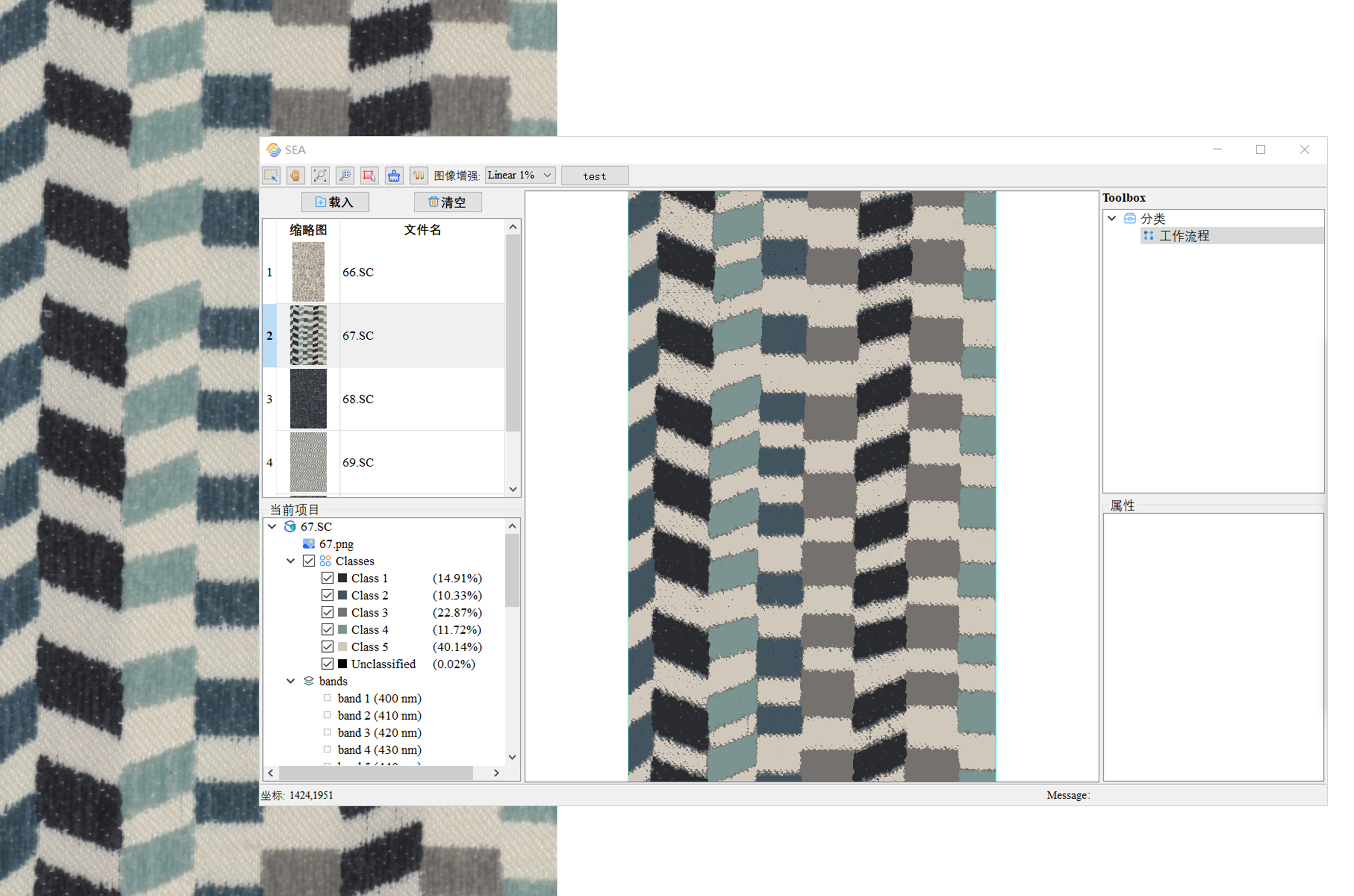Uncheck the Class 1 checkbox
Screen dimensions: 1354x896
tap(327, 578)
